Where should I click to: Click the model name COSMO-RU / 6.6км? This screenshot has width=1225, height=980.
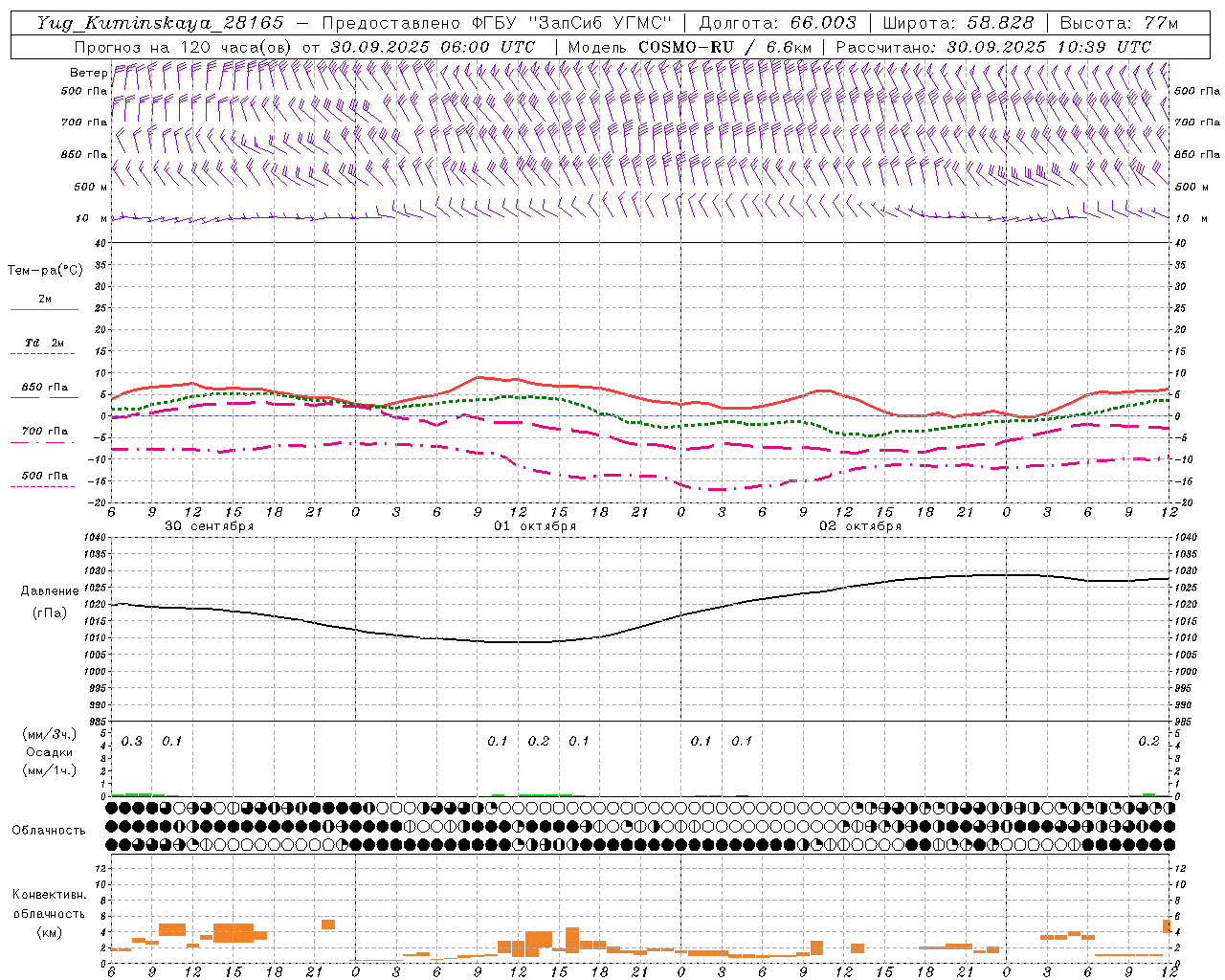(x=724, y=47)
